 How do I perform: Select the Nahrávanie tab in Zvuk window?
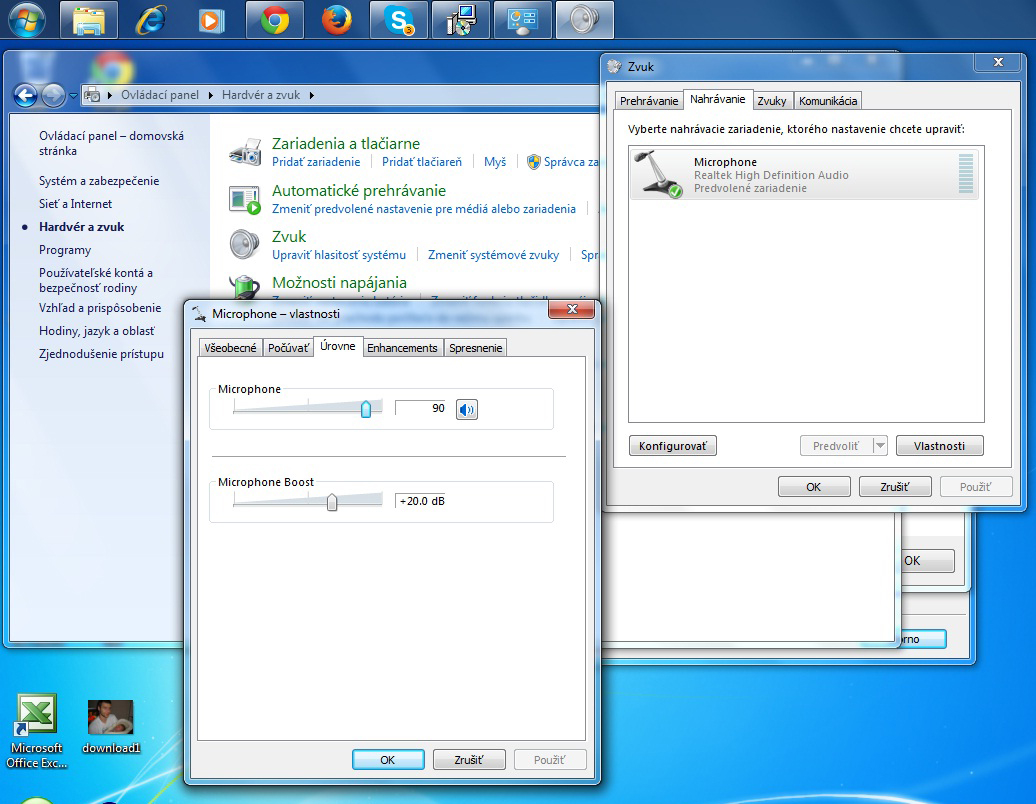point(718,99)
